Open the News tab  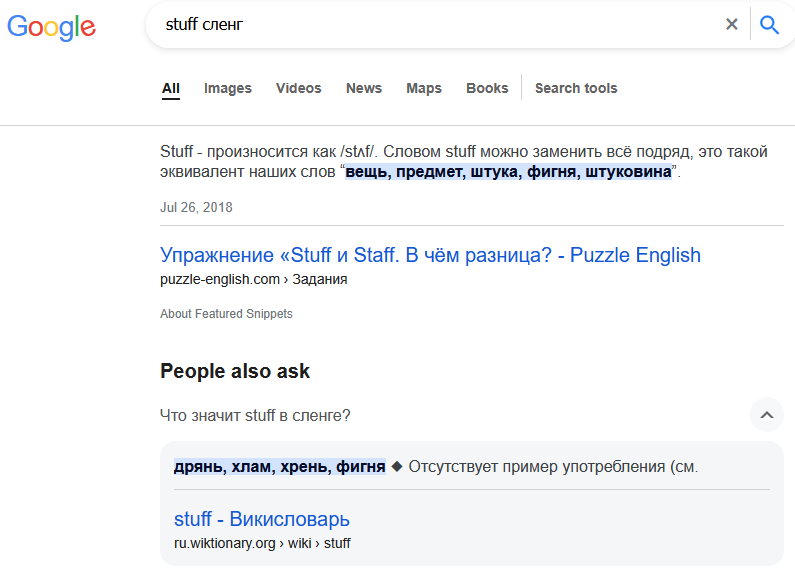pyautogui.click(x=364, y=88)
